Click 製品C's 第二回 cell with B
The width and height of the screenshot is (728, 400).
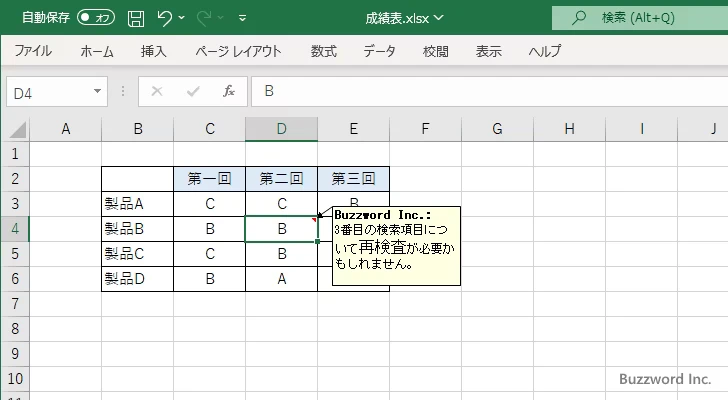tap(281, 254)
